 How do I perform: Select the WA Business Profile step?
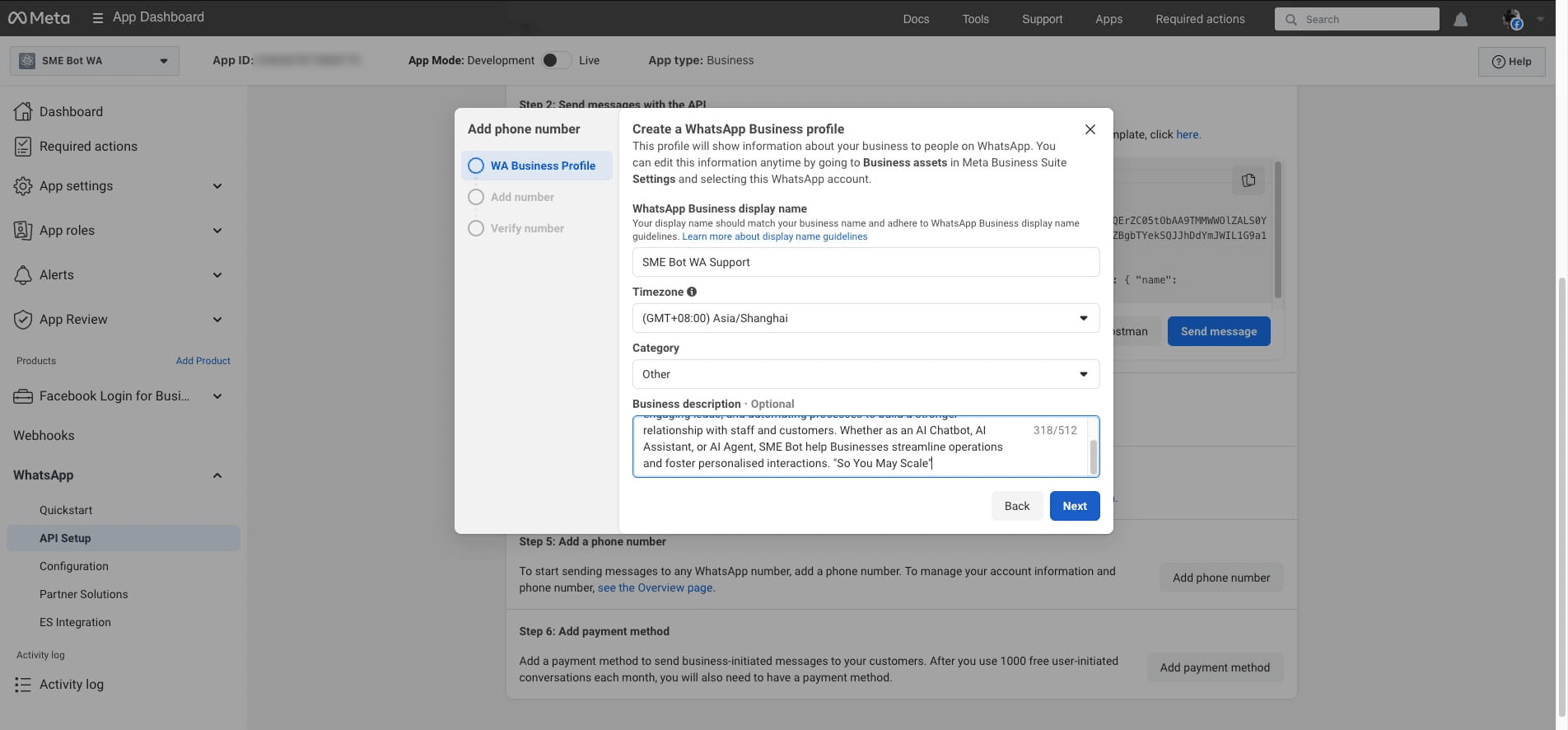click(537, 166)
